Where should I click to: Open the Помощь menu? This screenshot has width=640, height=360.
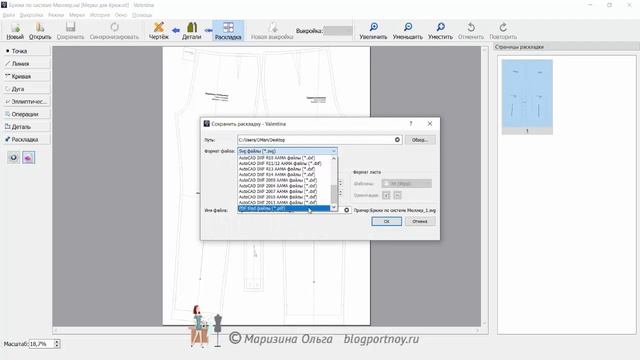(x=142, y=15)
